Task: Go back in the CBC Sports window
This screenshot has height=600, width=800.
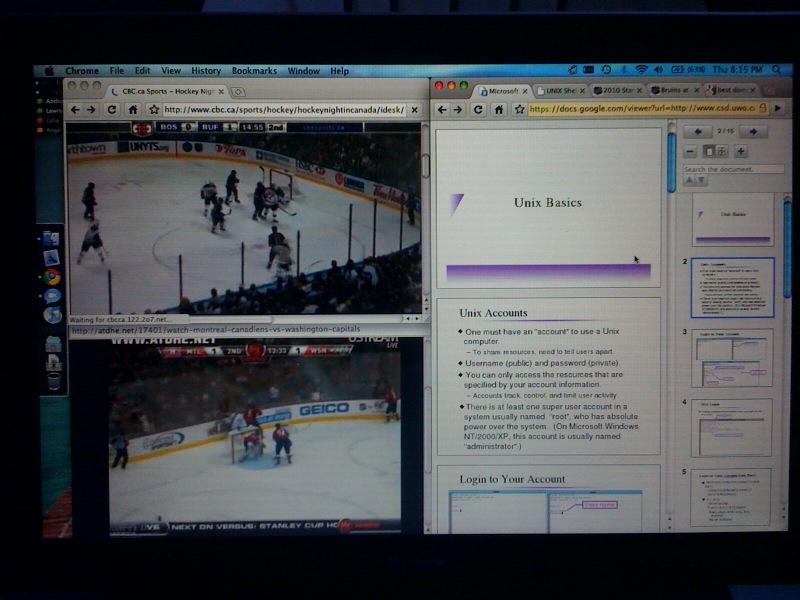Action: coord(76,110)
